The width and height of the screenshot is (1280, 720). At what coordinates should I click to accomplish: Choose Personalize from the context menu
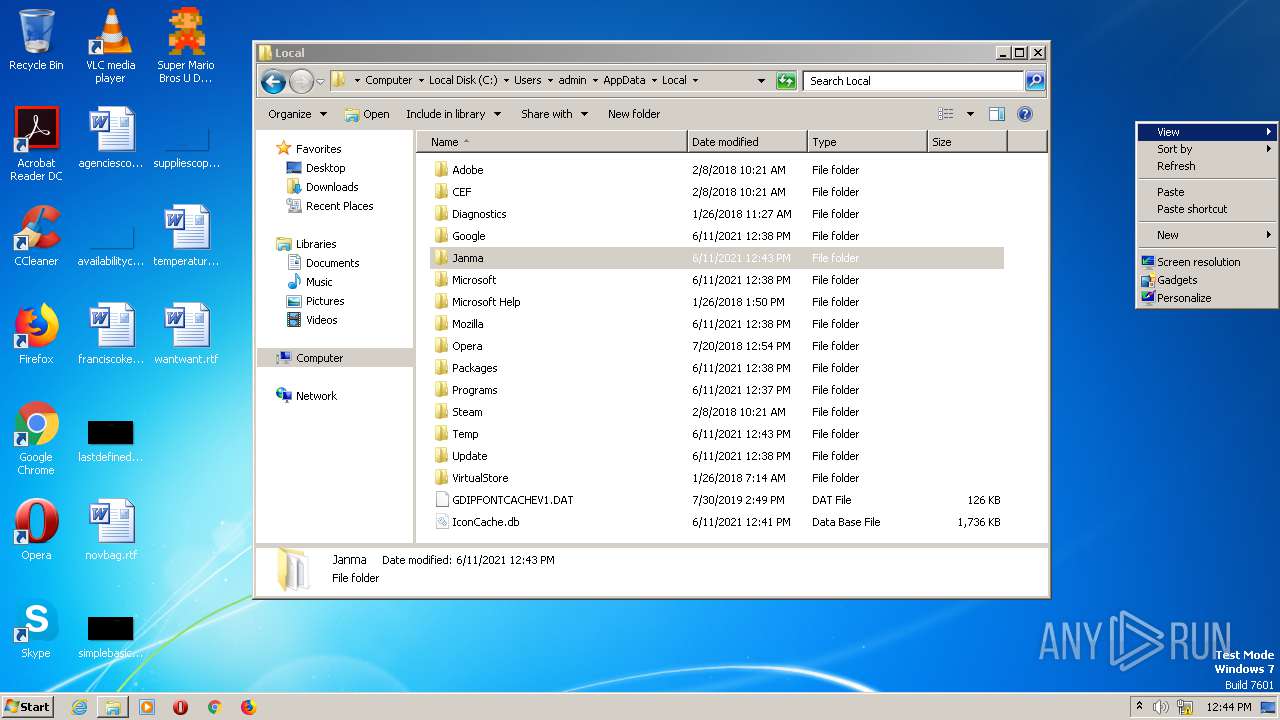tap(1207, 298)
